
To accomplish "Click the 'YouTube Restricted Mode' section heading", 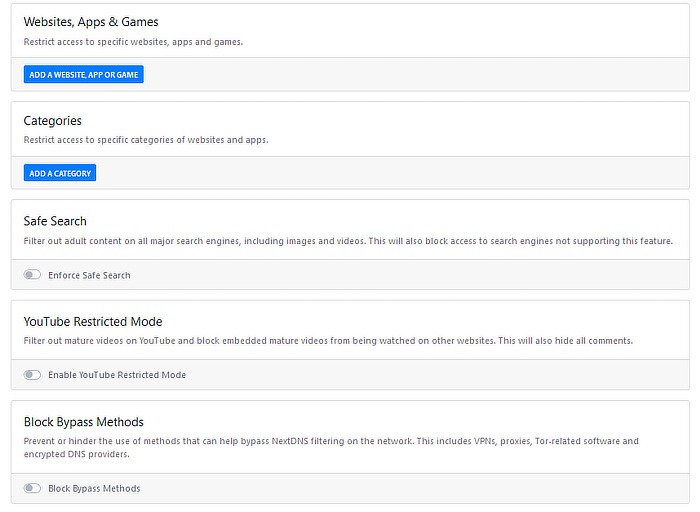I will point(93,321).
